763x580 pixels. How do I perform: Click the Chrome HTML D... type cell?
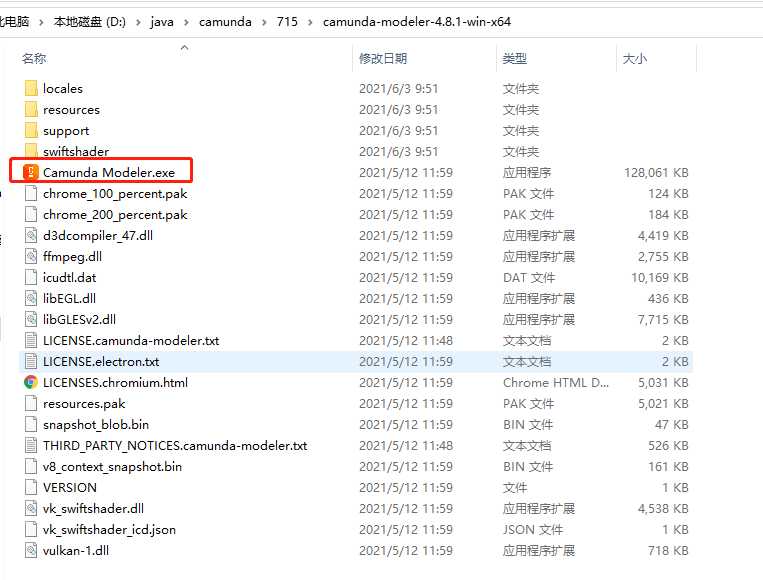pyautogui.click(x=556, y=382)
